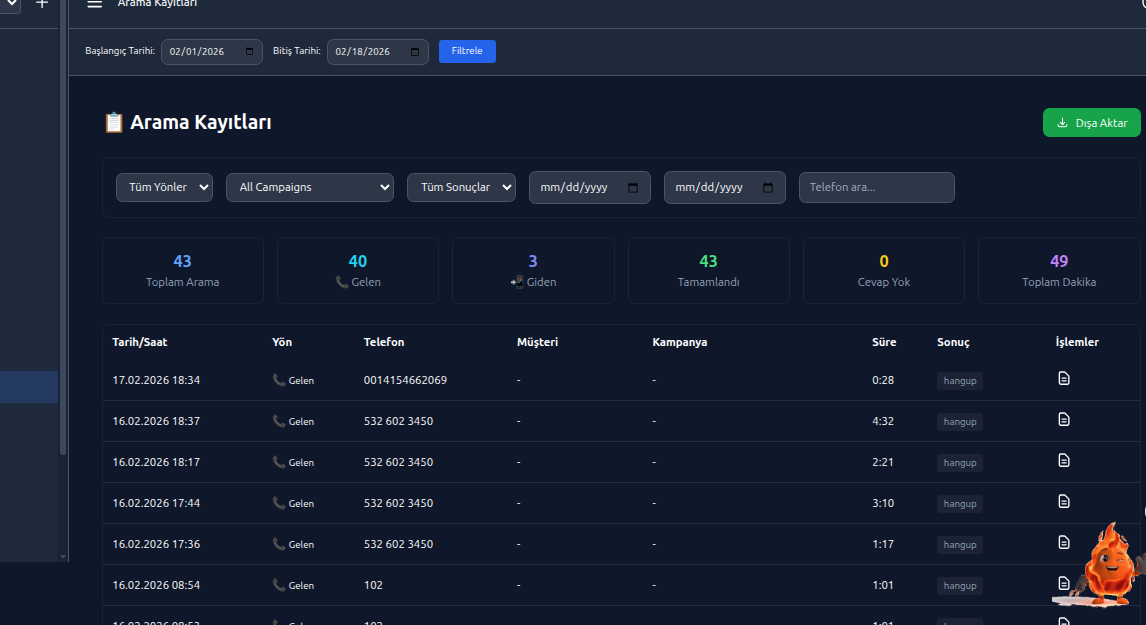Open the hamburger navigation menu

pyautogui.click(x=94, y=4)
